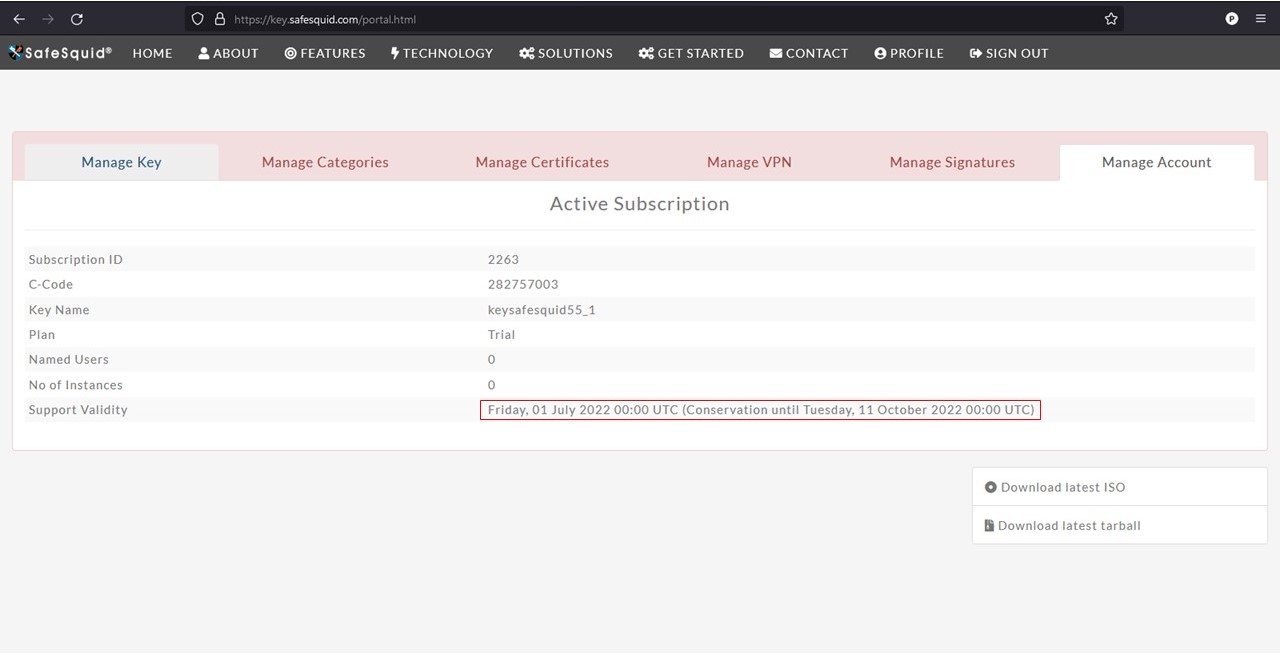Switch to the Manage Certificates tab
Image resolution: width=1280 pixels, height=655 pixels.
tap(542, 162)
